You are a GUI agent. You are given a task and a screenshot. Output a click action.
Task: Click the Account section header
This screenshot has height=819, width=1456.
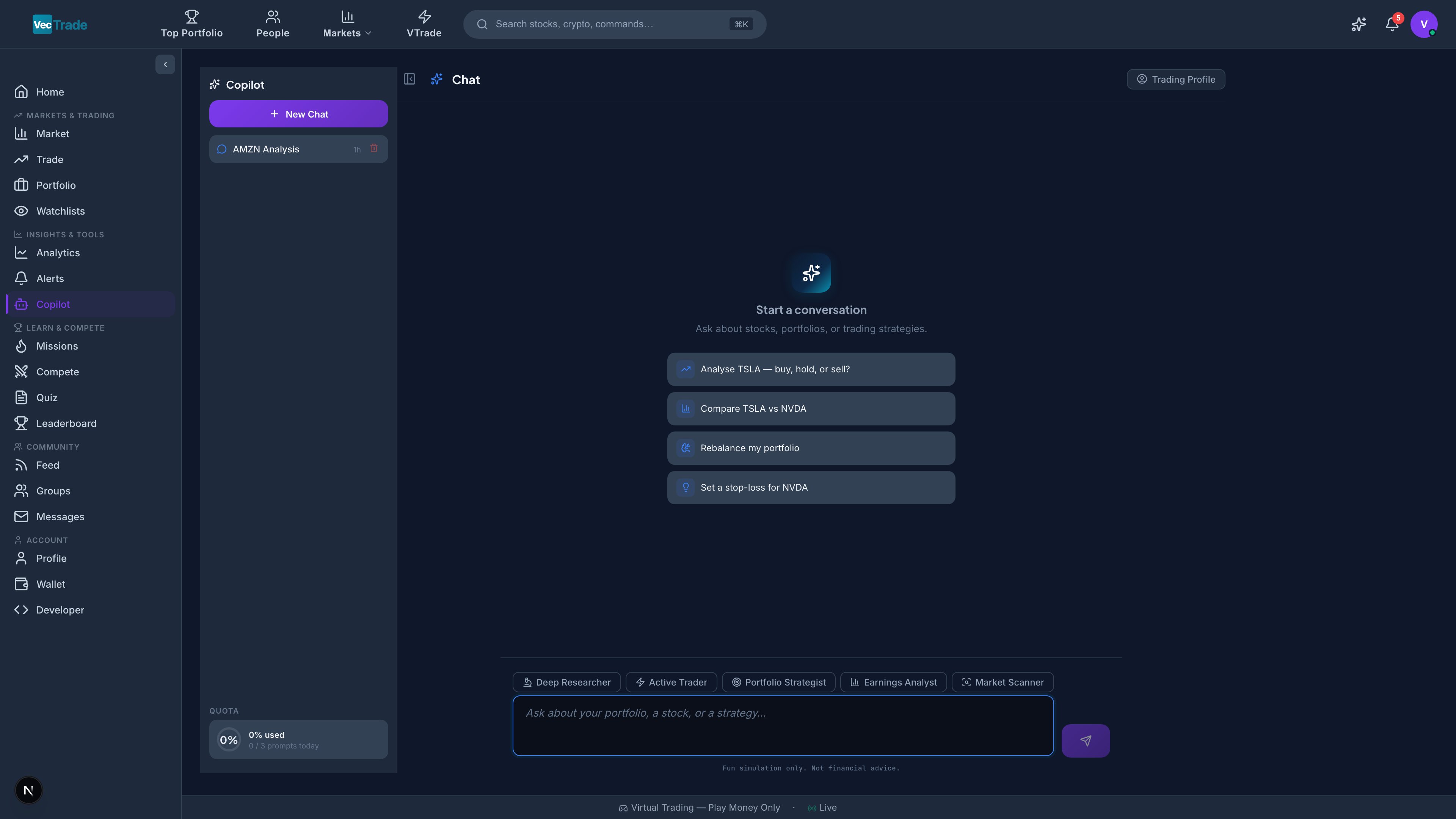click(x=41, y=541)
